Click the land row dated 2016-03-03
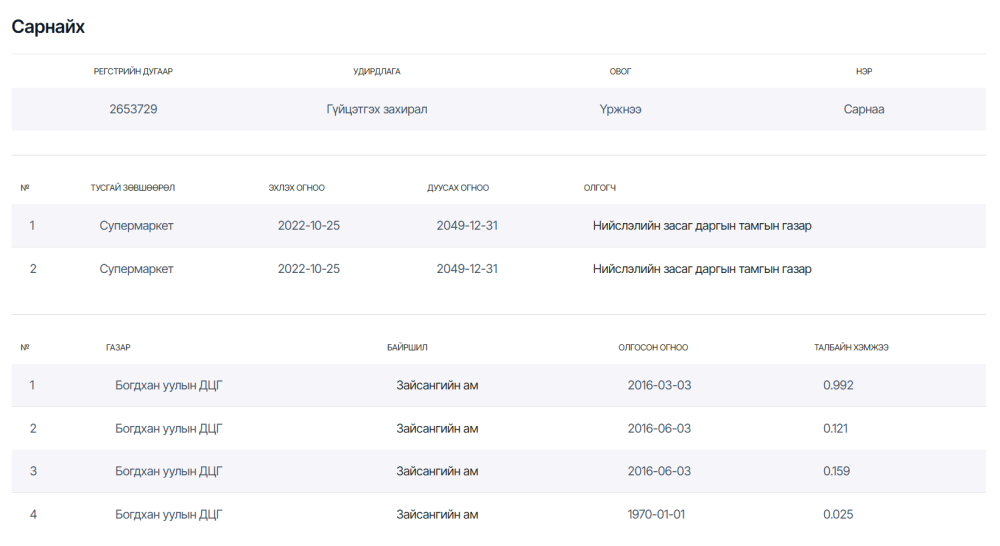The height and width of the screenshot is (546, 1000). pyautogui.click(x=499, y=385)
